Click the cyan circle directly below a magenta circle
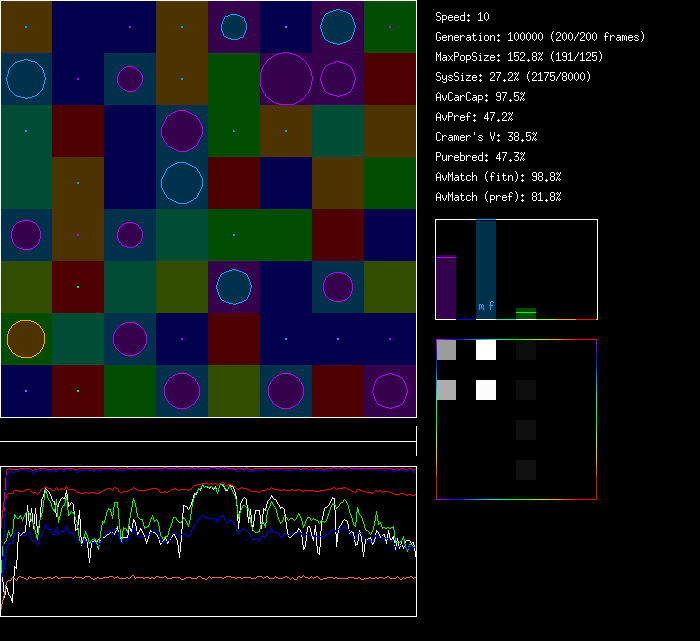 click(x=182, y=183)
